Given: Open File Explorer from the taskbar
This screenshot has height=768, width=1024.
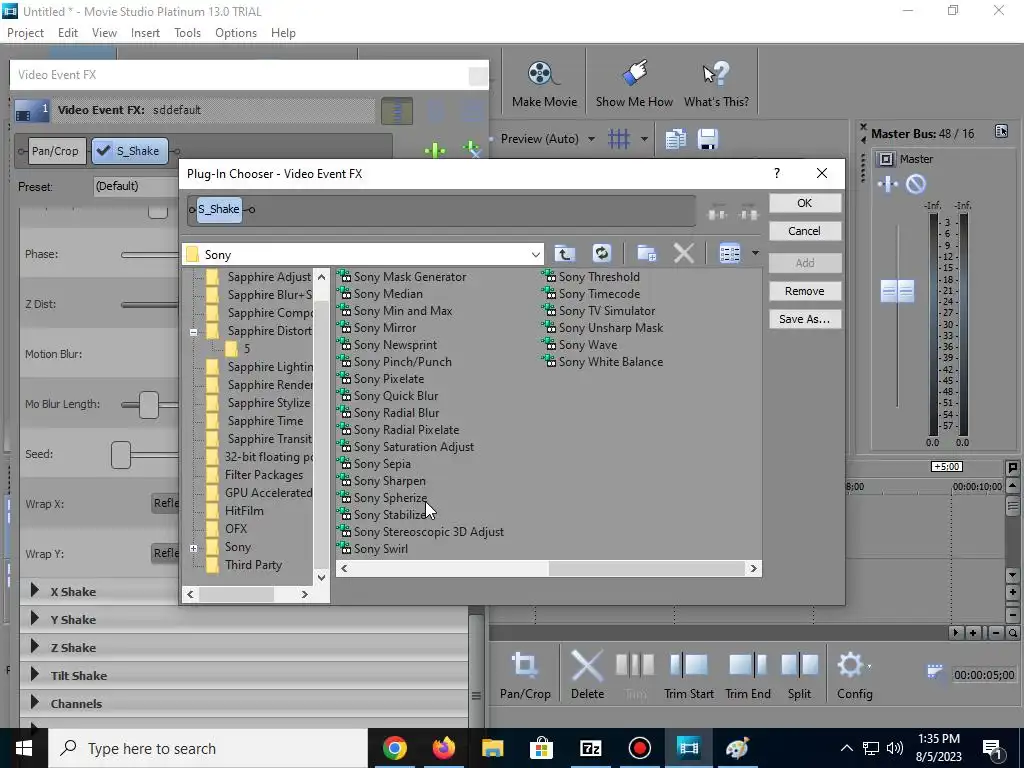Looking at the screenshot, I should (492, 748).
